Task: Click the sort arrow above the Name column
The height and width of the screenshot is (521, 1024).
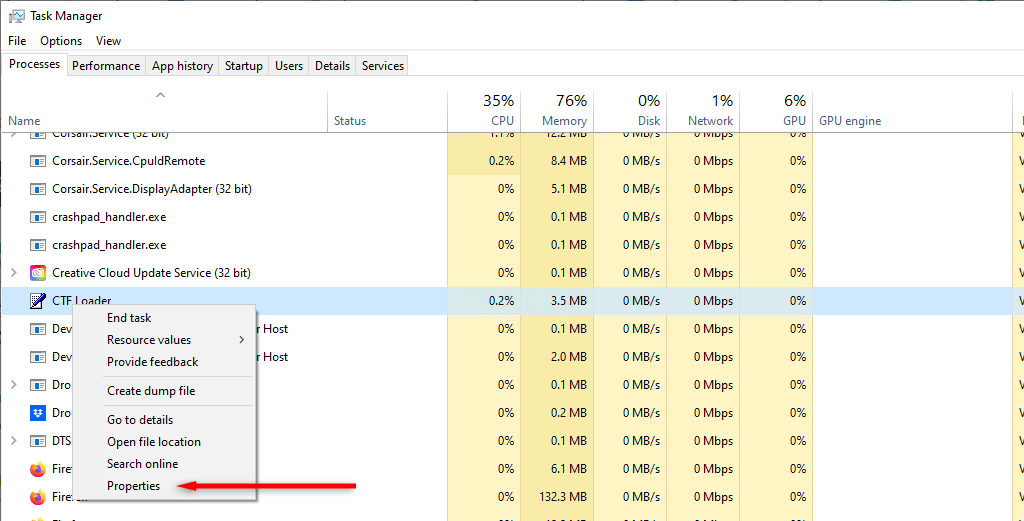Action: point(160,96)
